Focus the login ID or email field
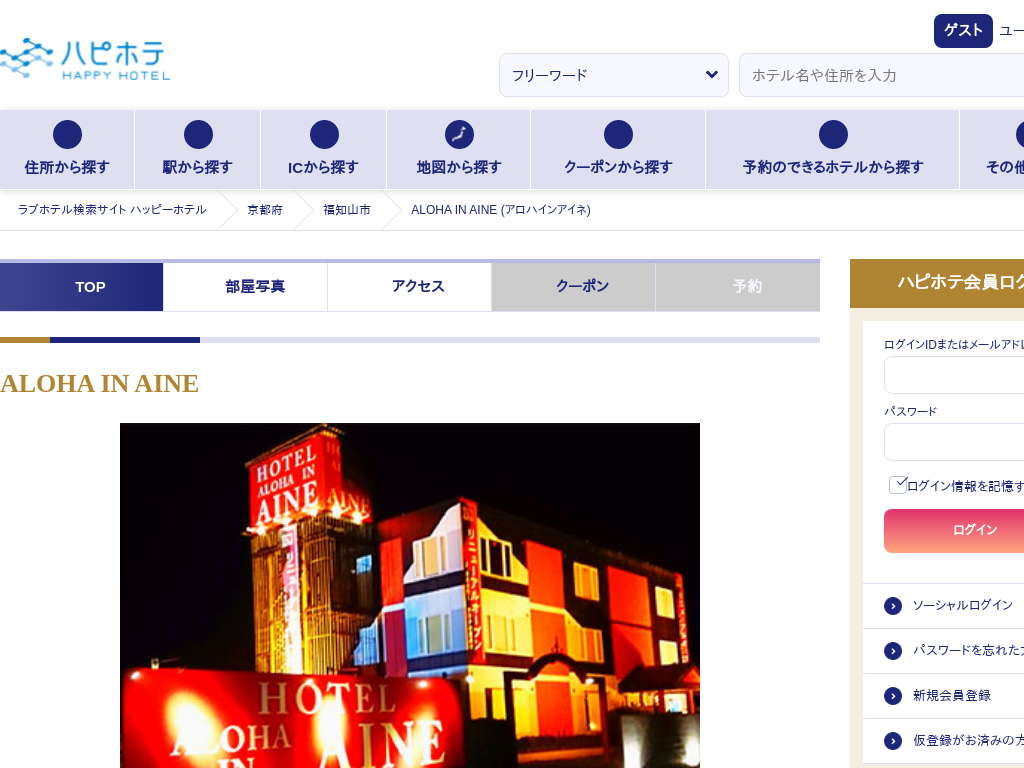The height and width of the screenshot is (768, 1024). point(954,376)
